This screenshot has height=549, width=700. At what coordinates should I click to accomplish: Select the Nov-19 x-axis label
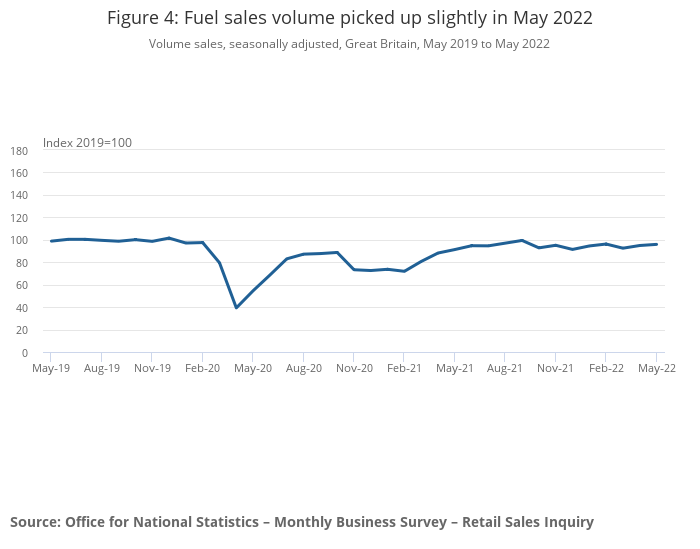(x=152, y=368)
